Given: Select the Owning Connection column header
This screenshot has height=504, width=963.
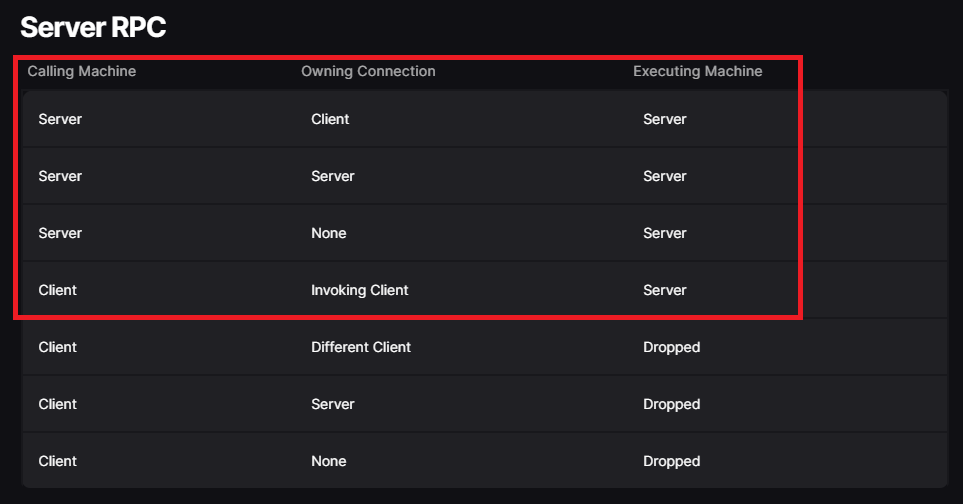Looking at the screenshot, I should coord(368,71).
